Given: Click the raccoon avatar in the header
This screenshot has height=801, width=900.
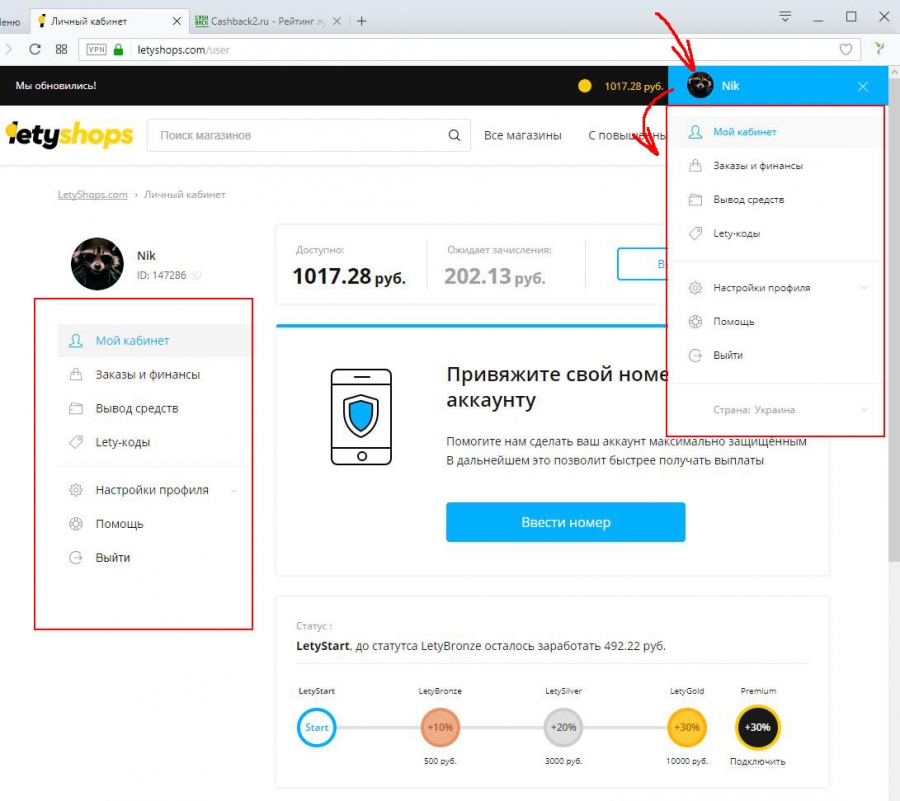Looking at the screenshot, I should pos(700,85).
